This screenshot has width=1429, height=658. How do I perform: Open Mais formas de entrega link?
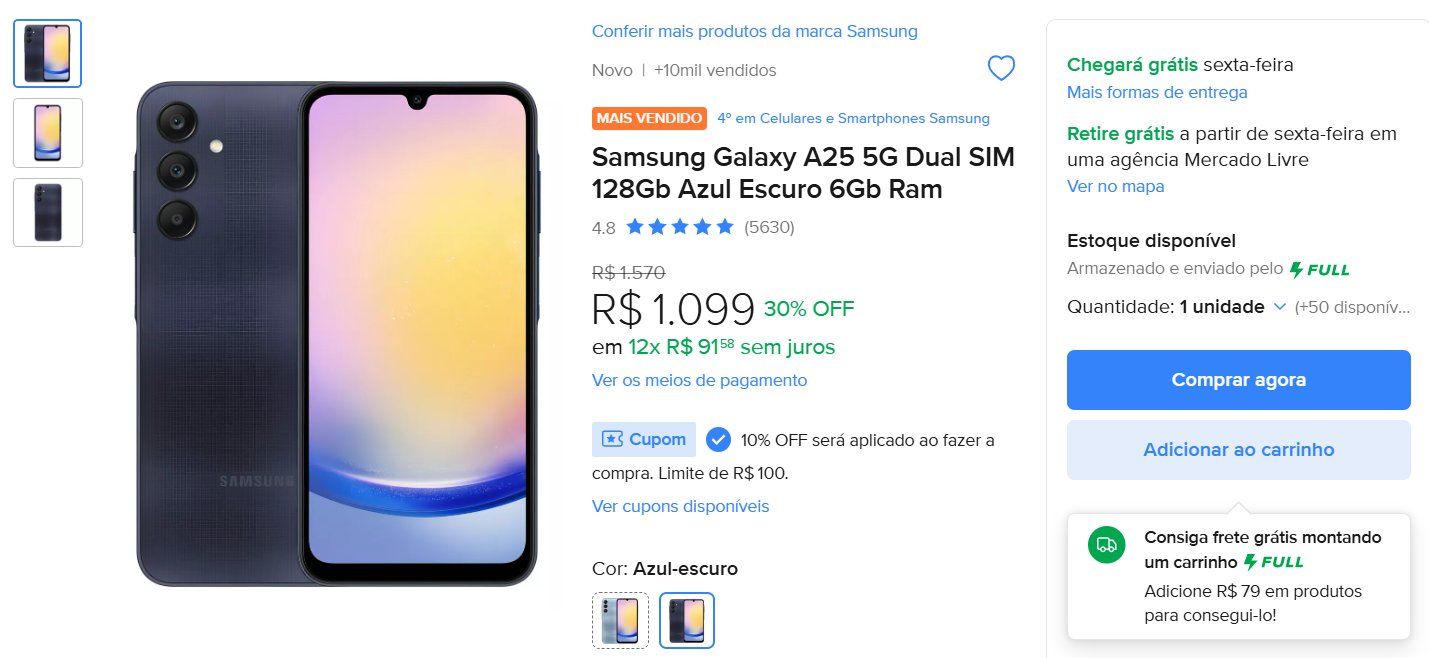point(1157,92)
